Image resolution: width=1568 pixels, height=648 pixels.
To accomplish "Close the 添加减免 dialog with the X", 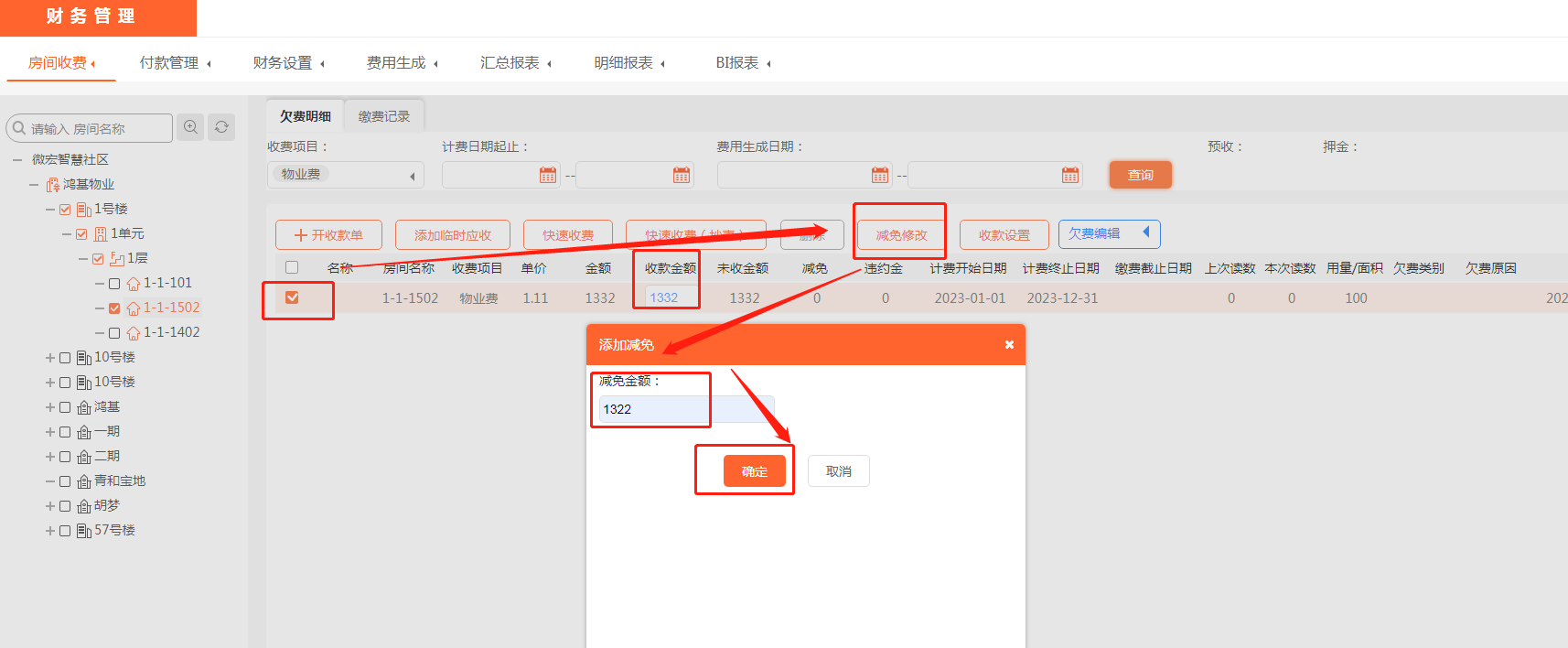I will [x=1009, y=345].
